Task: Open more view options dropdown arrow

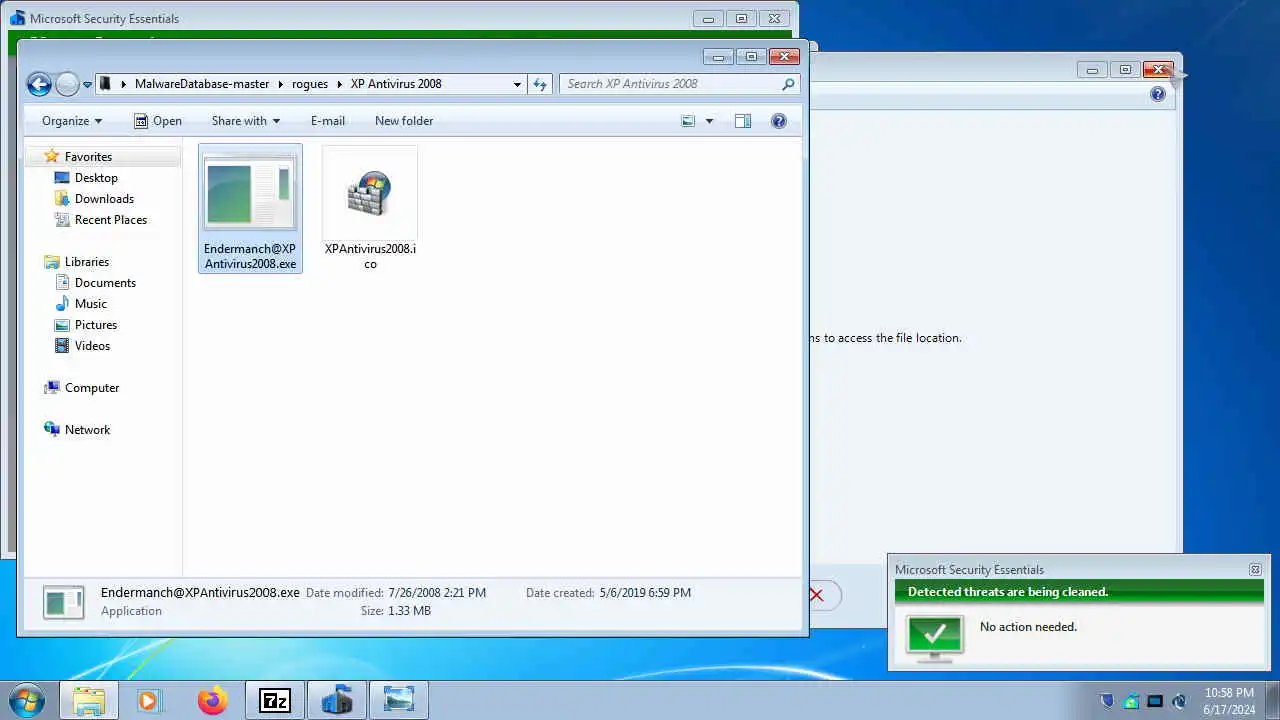Action: (x=709, y=121)
